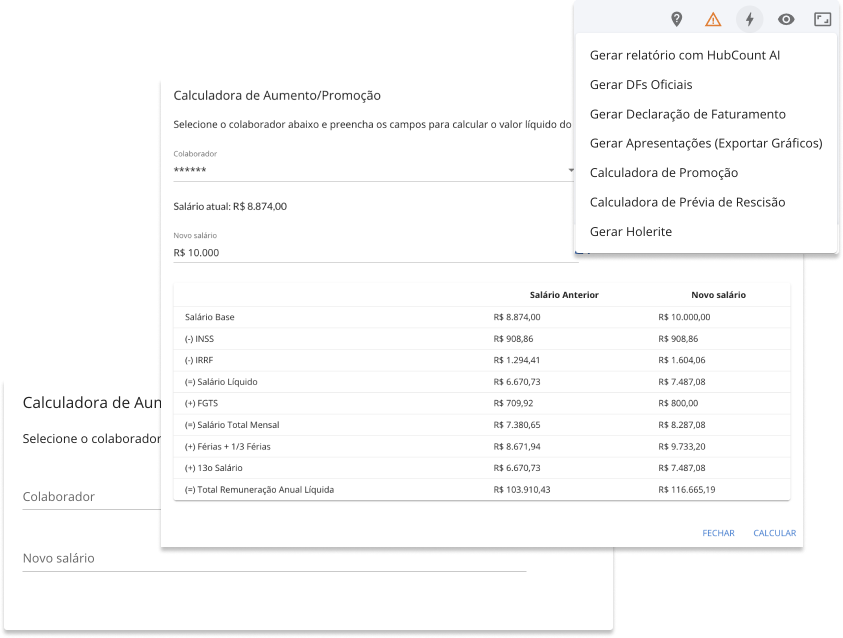The height and width of the screenshot is (638, 843).
Task: Click the (+) 13o Salário row label
Action: [214, 468]
